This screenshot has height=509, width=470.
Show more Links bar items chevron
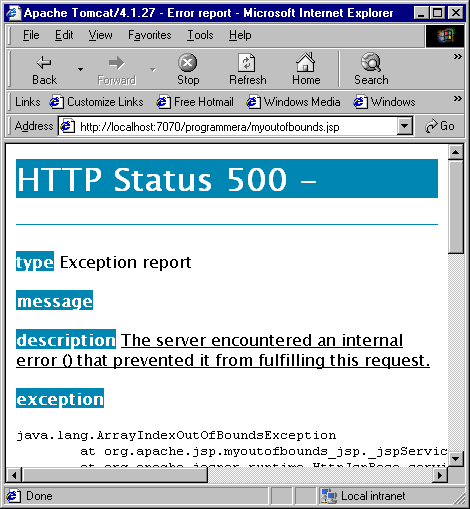pyautogui.click(x=458, y=99)
